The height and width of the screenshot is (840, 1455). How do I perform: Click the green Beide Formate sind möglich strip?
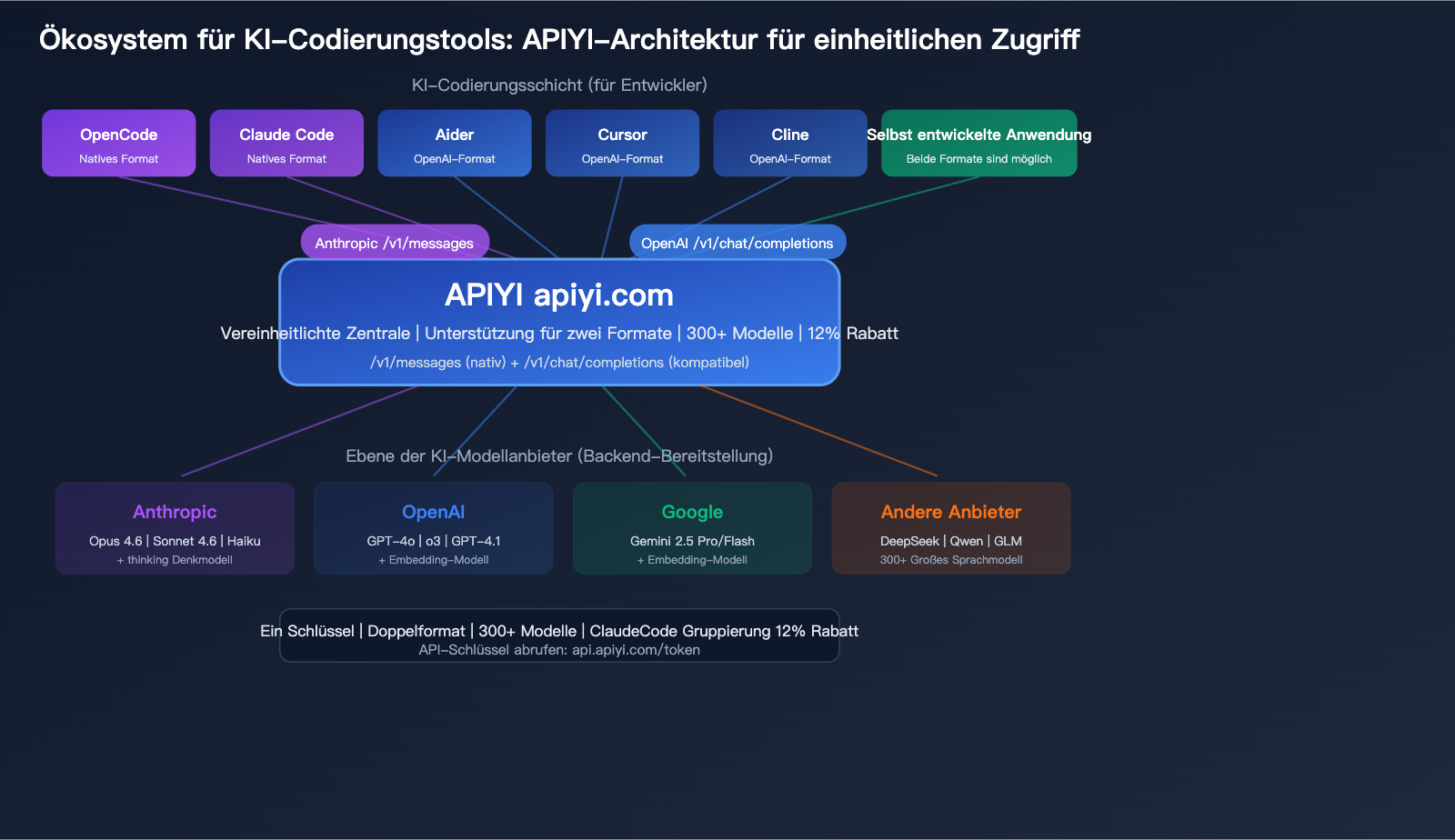pos(978,158)
